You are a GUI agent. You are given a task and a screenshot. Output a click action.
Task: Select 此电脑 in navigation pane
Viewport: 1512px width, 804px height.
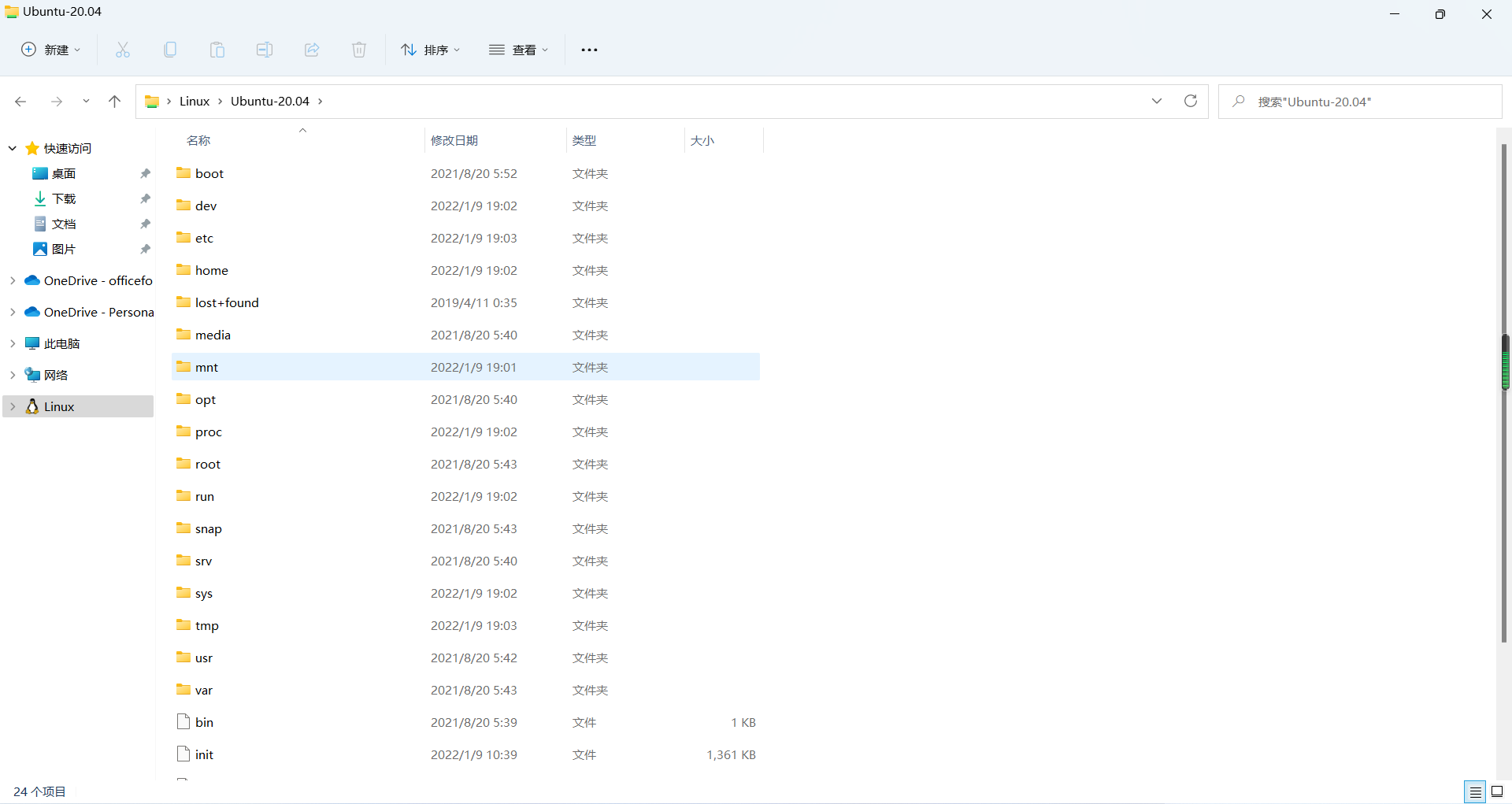62,343
